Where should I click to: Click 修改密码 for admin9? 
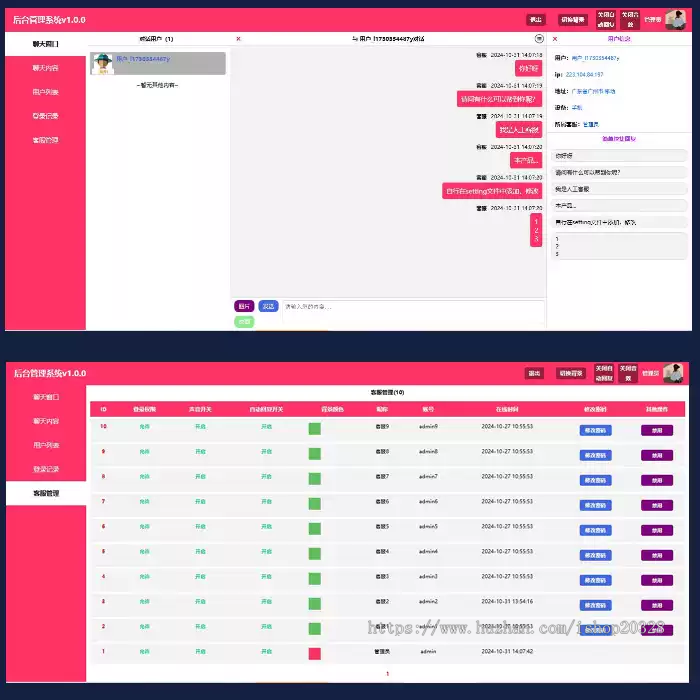pyautogui.click(x=596, y=430)
